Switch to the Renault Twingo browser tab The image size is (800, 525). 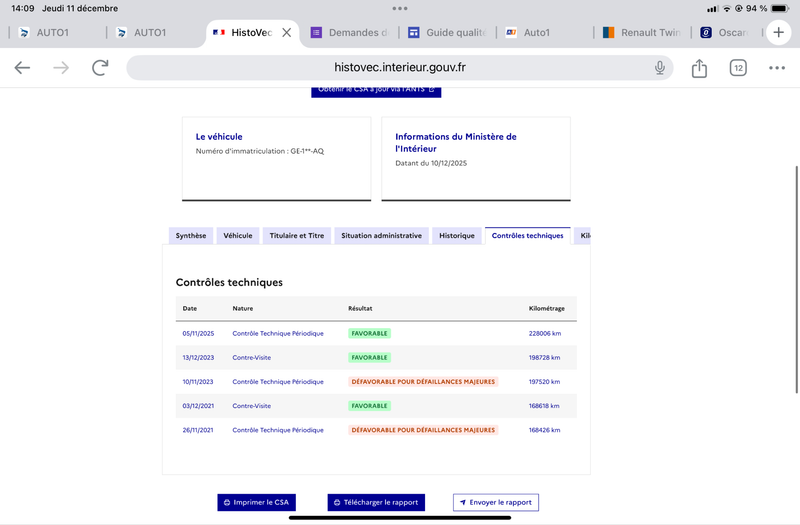point(642,33)
